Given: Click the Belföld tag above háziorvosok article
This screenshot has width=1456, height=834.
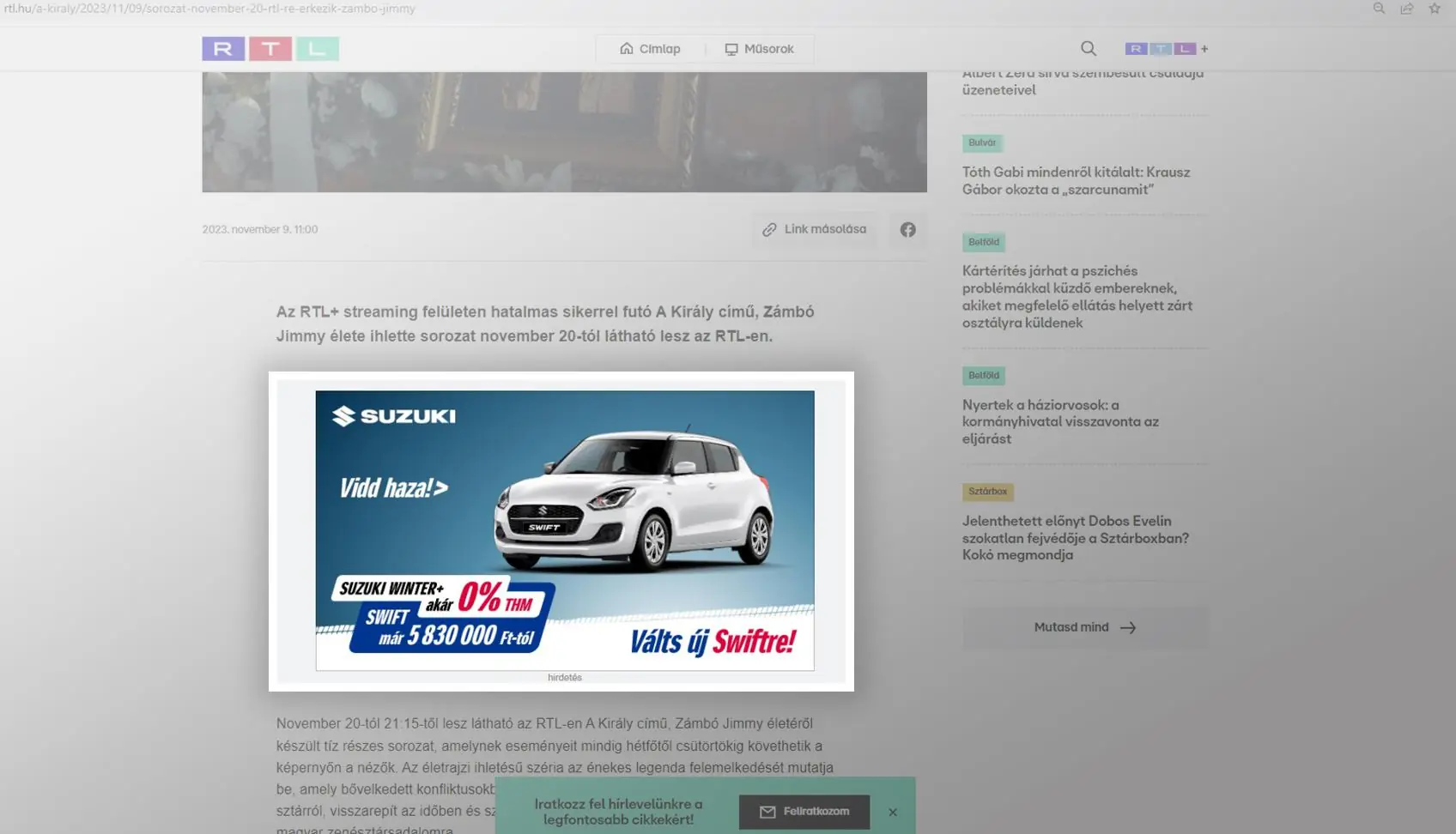Looking at the screenshot, I should pyautogui.click(x=983, y=375).
